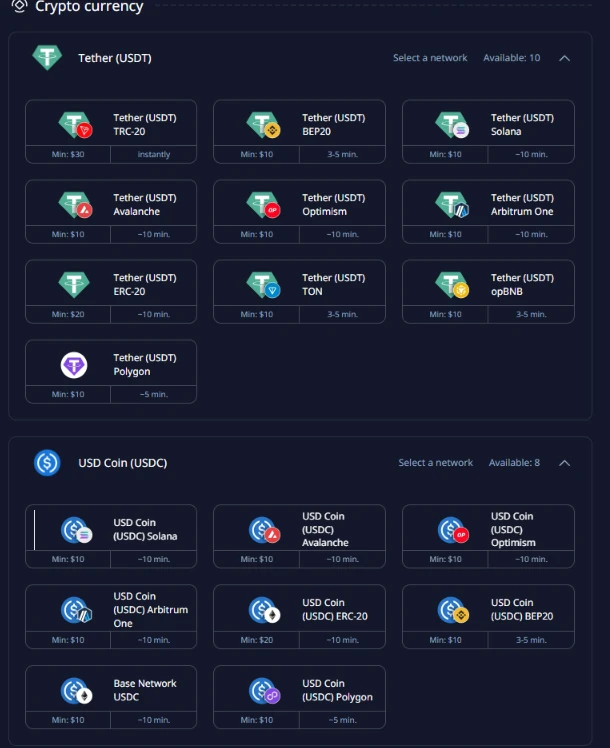Click the USDC Solana coin icon
This screenshot has width=610, height=748.
pyautogui.click(x=76, y=530)
